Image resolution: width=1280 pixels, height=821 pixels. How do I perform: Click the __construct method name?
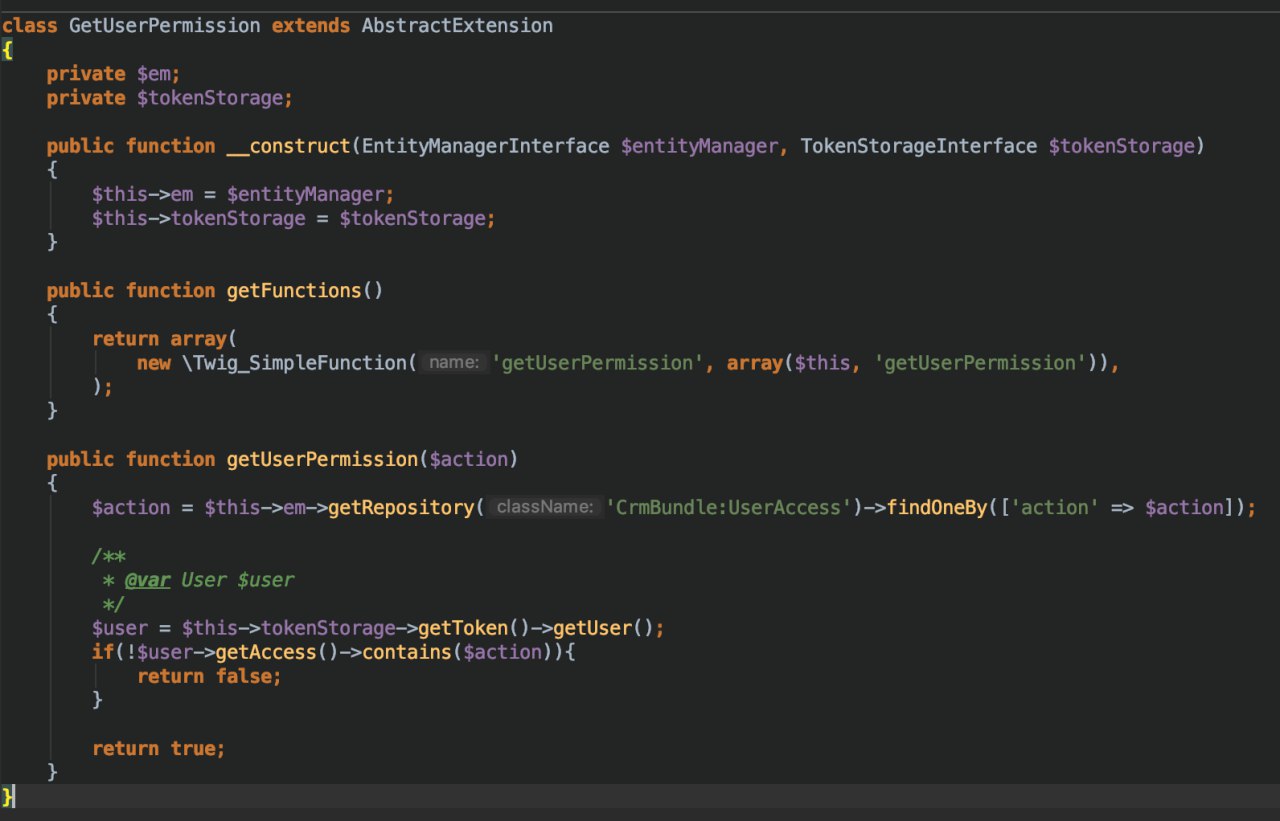coord(288,146)
